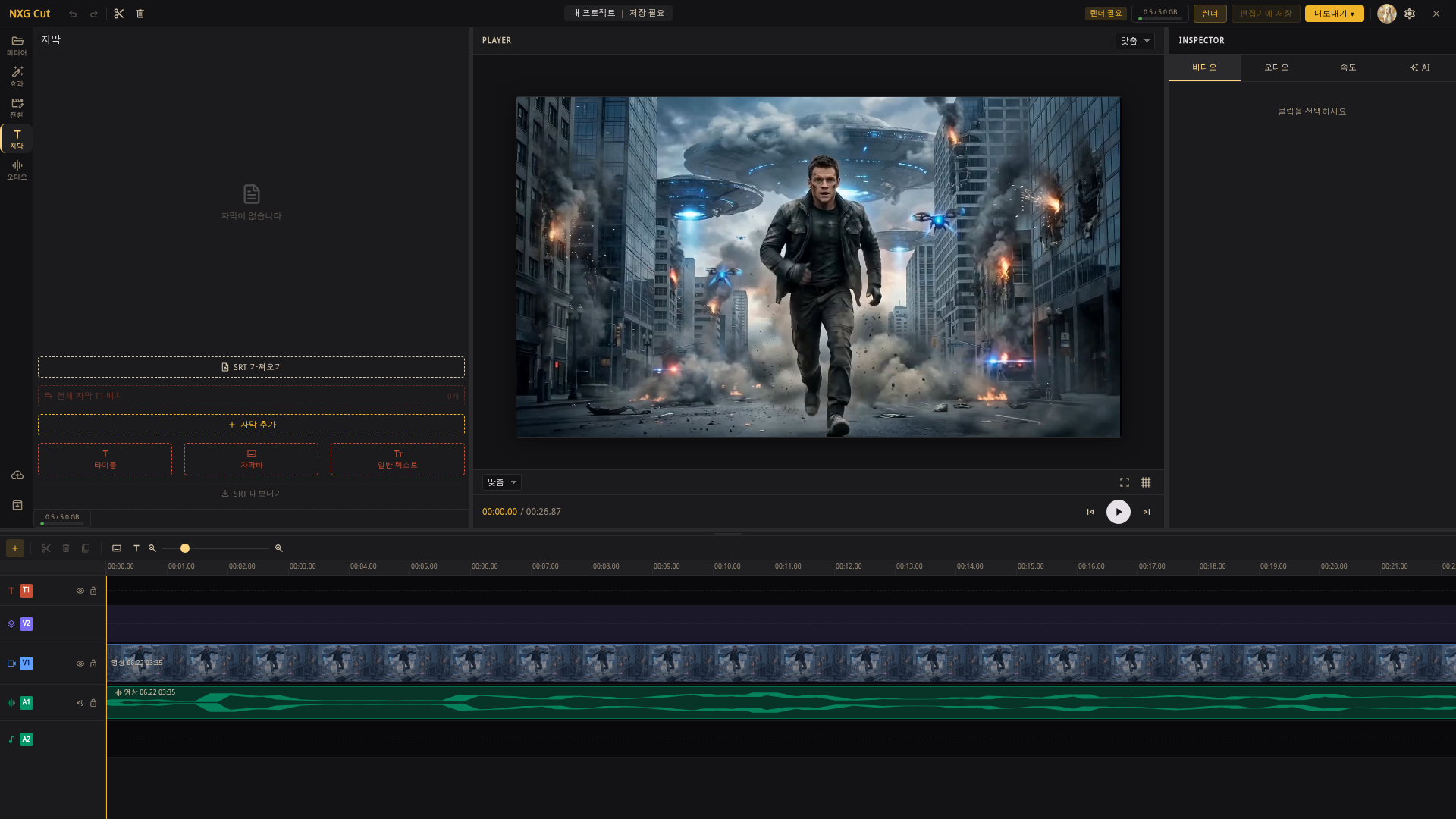The height and width of the screenshot is (819, 1456).
Task: Open the 맞춤 dropdown below the preview
Action: click(x=502, y=482)
